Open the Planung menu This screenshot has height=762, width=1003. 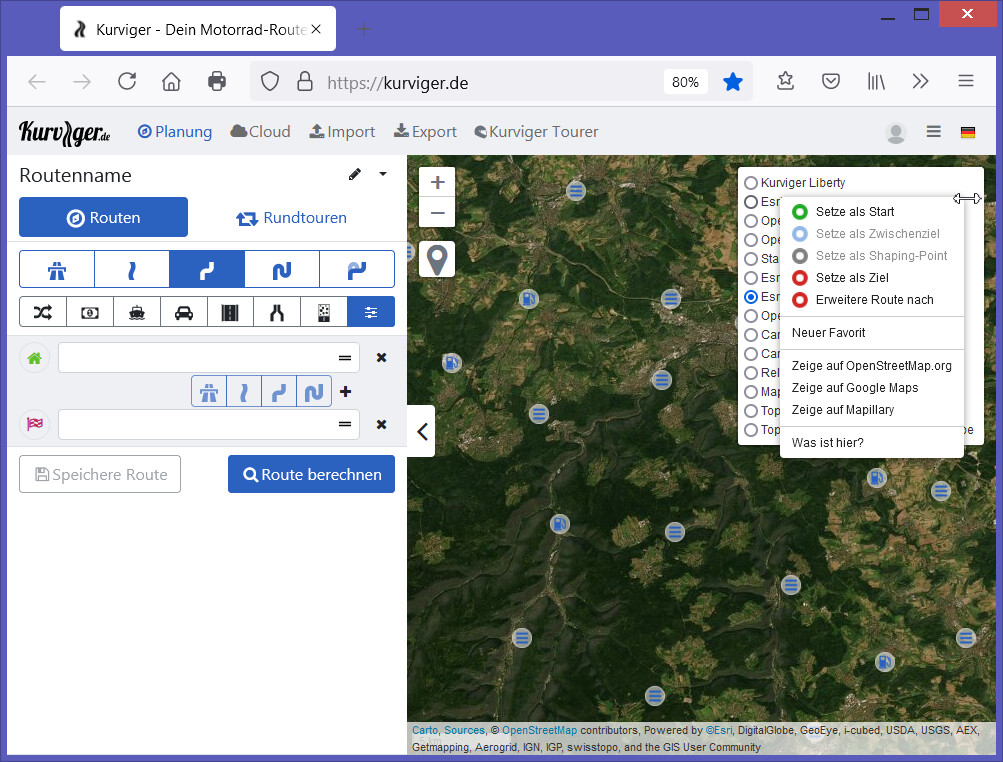click(175, 132)
